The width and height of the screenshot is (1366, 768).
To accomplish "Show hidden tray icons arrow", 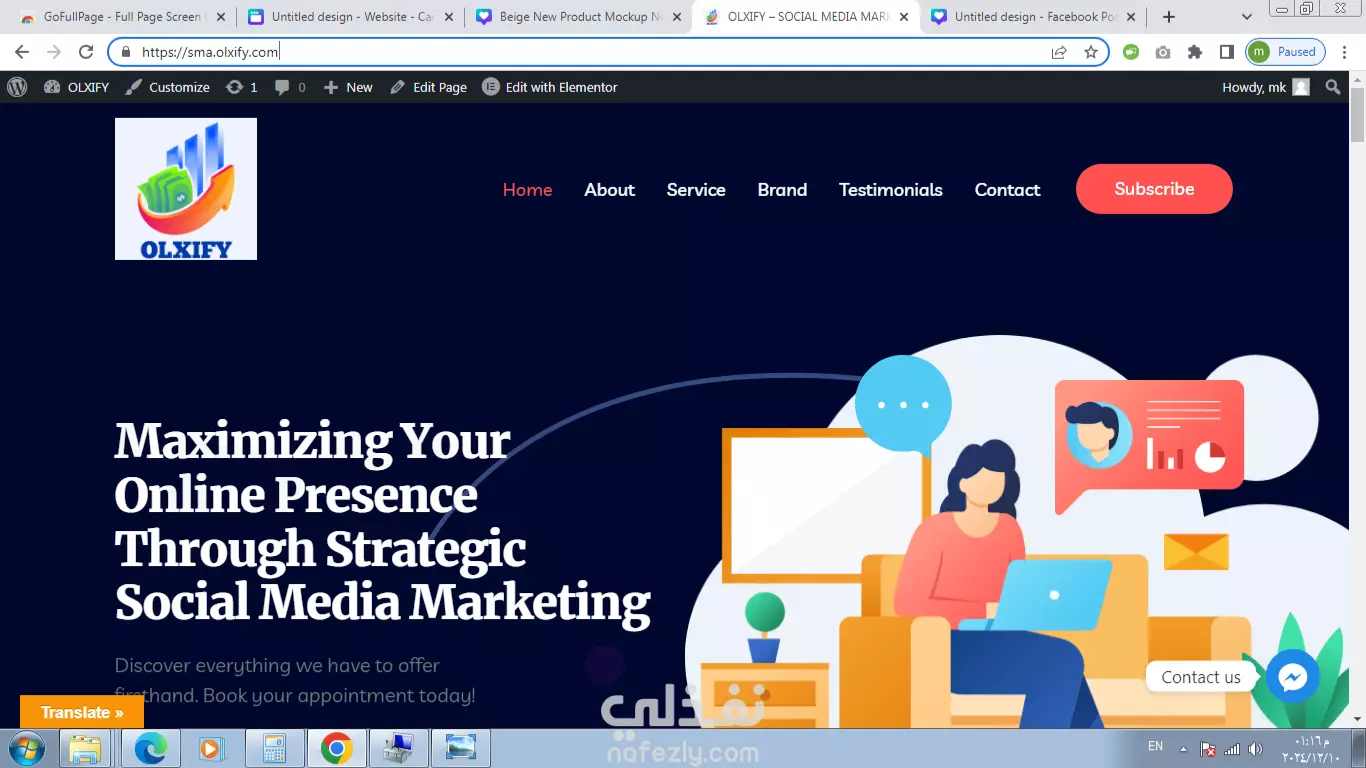I will 1184,749.
